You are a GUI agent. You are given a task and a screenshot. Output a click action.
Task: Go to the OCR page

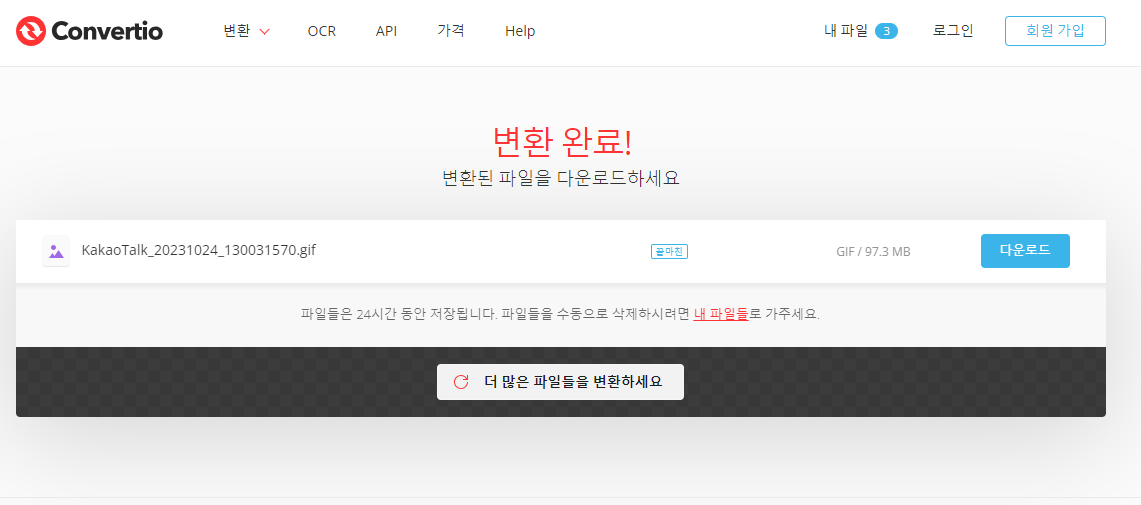click(x=322, y=31)
